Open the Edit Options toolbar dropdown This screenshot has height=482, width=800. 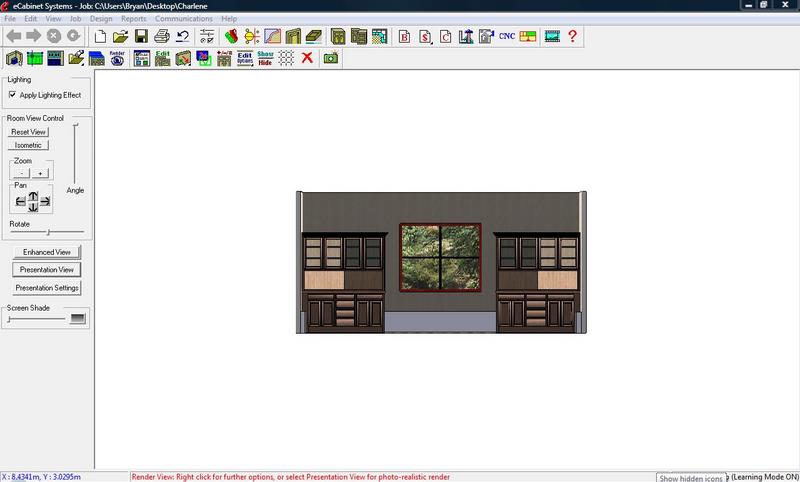[245, 58]
